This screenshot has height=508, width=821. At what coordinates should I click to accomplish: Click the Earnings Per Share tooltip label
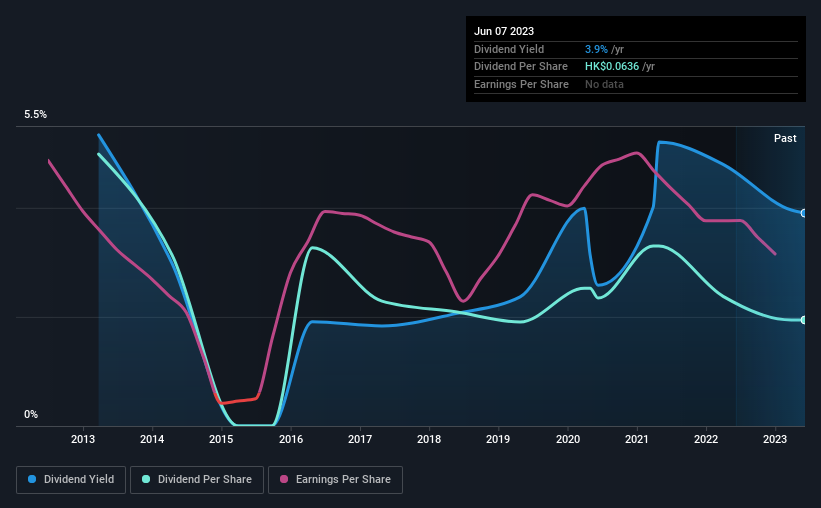(x=521, y=84)
